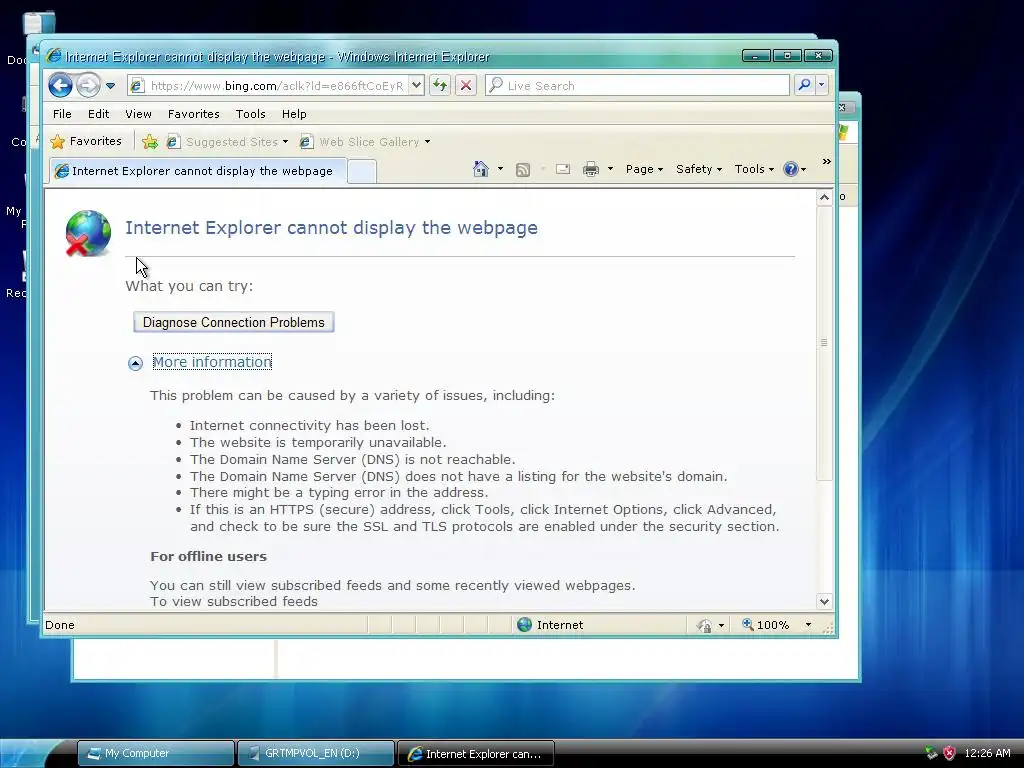Go back with the Back arrow button
1024x768 pixels.
coord(60,86)
